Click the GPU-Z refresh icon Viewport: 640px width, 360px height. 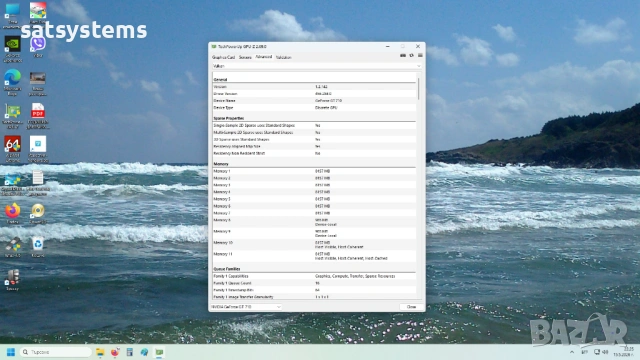(x=411, y=56)
